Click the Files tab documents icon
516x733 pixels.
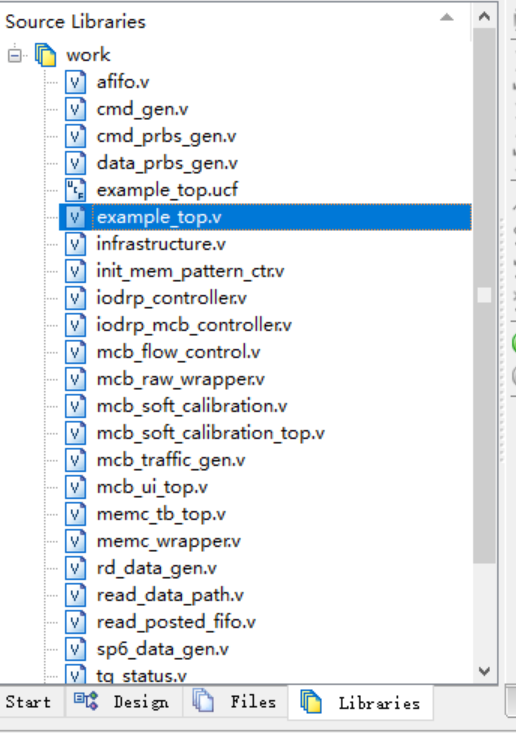(203, 701)
